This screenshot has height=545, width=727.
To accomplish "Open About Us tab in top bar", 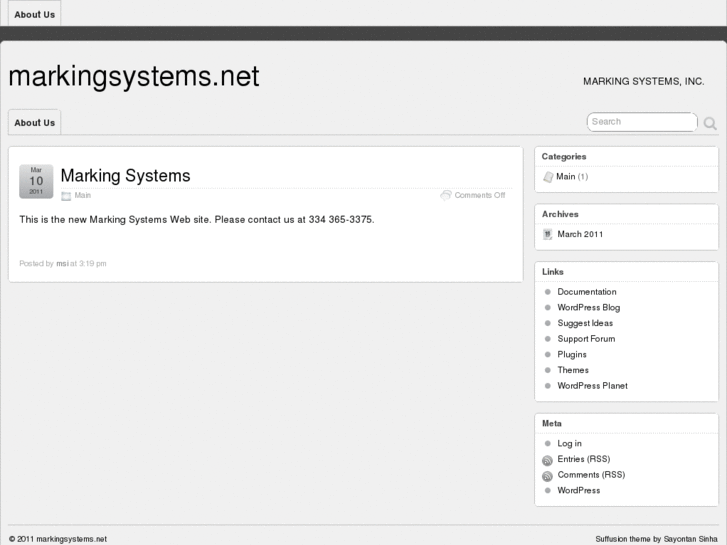I will [x=34, y=14].
